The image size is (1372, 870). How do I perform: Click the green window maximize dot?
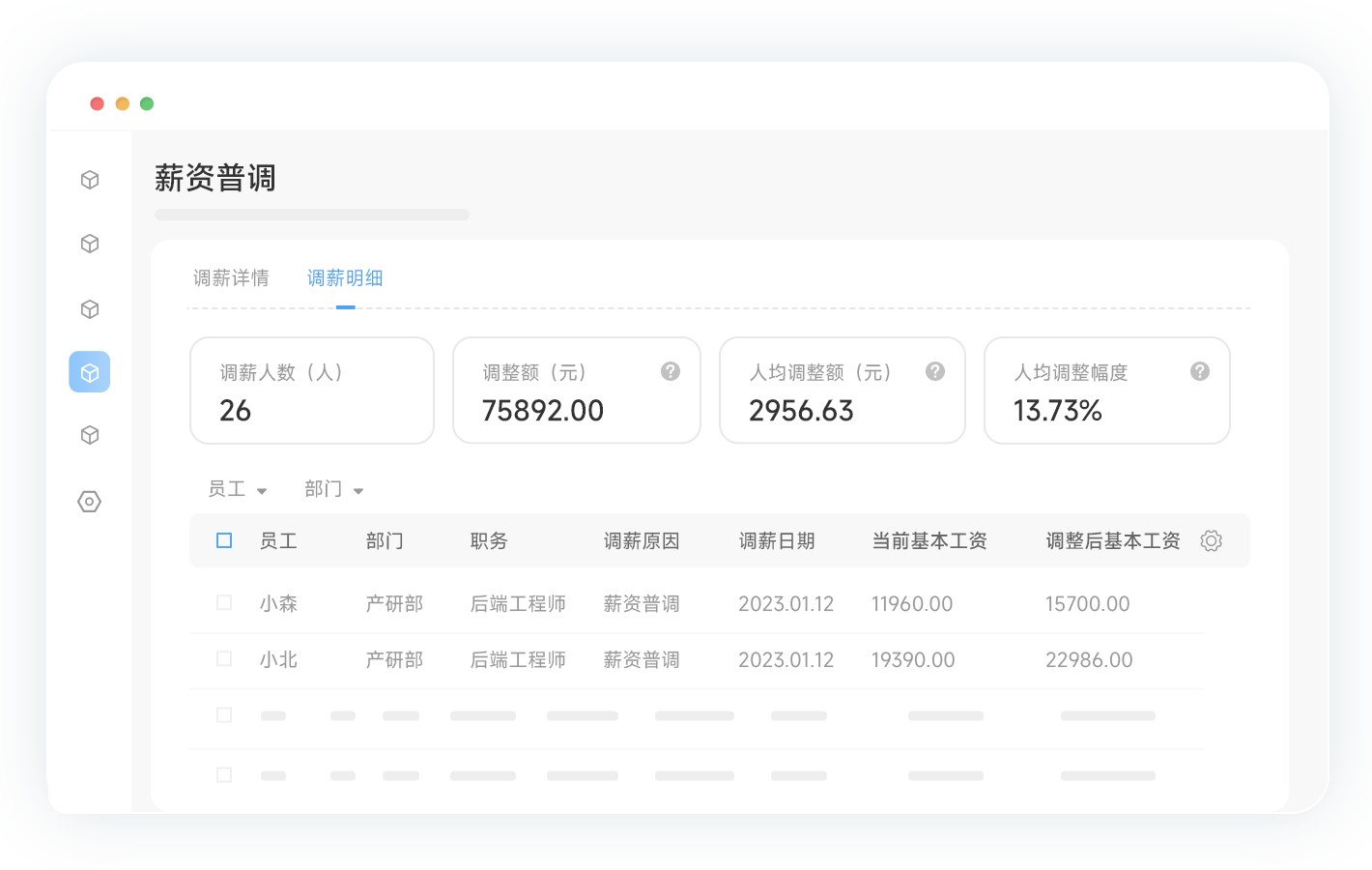pyautogui.click(x=147, y=103)
